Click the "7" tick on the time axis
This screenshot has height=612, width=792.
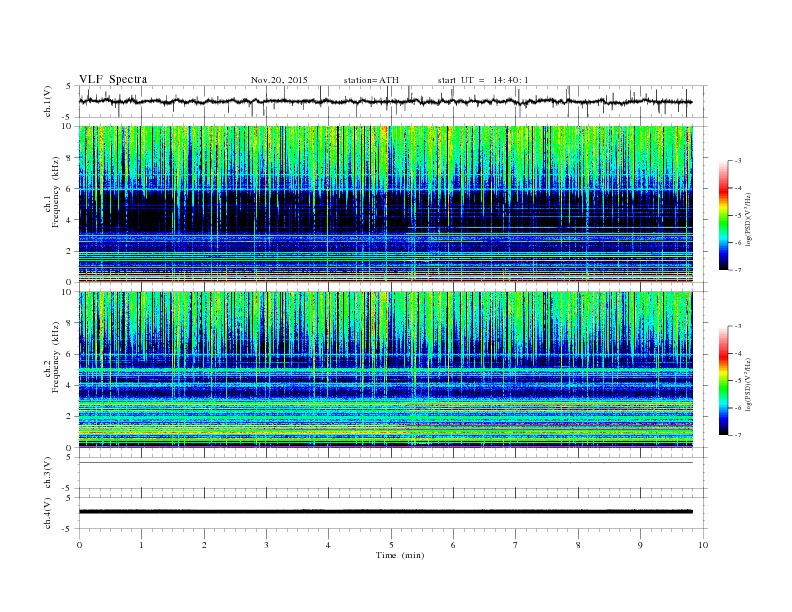click(516, 545)
